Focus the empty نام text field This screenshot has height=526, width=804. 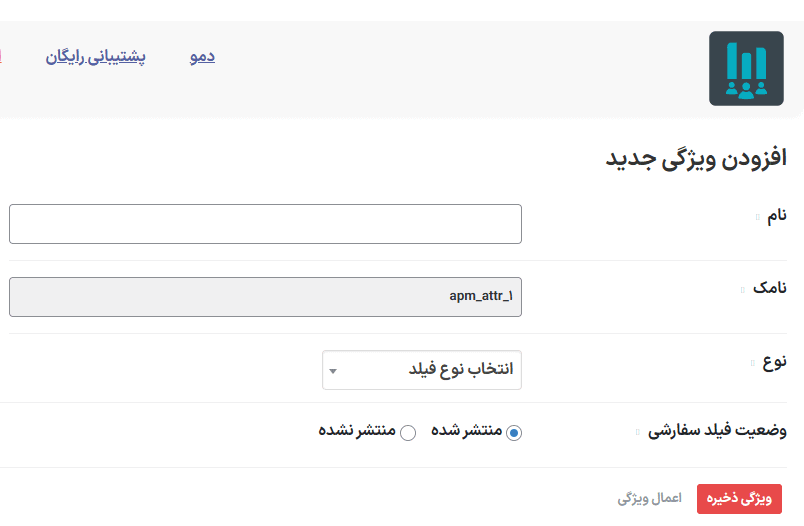[x=266, y=224]
